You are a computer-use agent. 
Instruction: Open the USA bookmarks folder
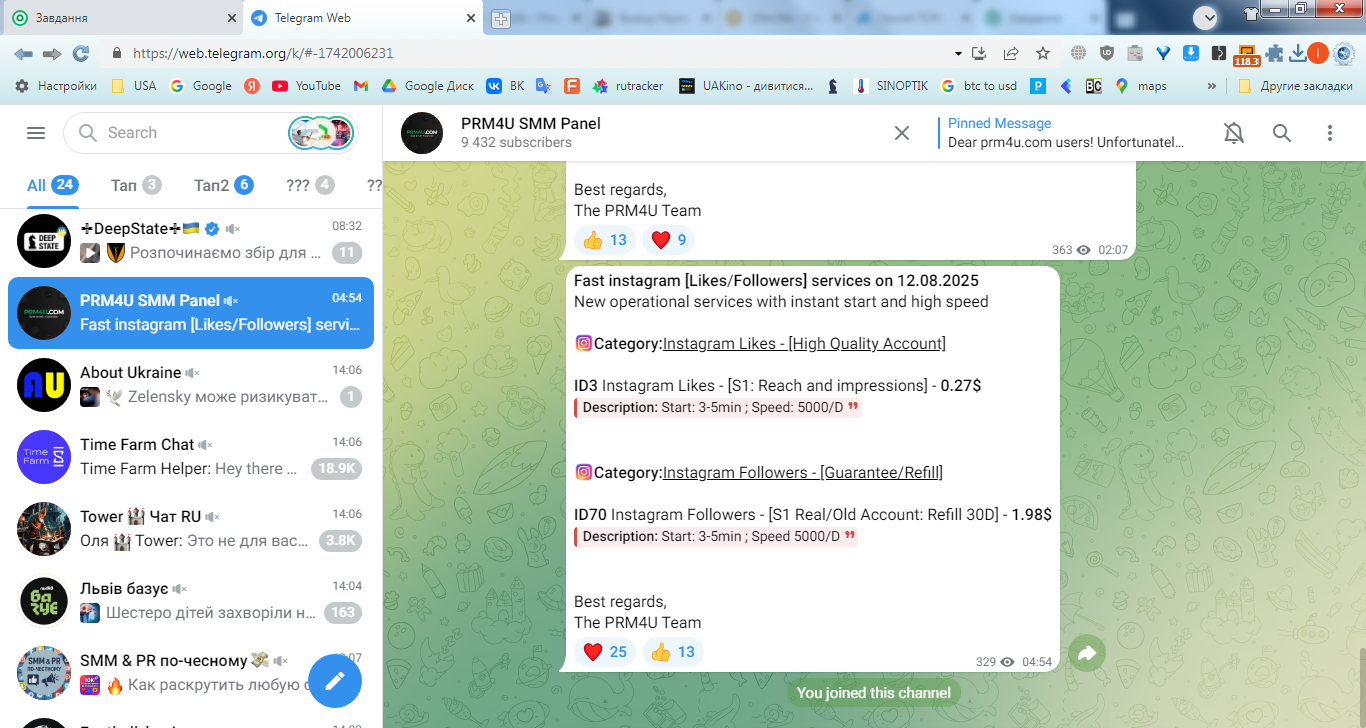134,86
